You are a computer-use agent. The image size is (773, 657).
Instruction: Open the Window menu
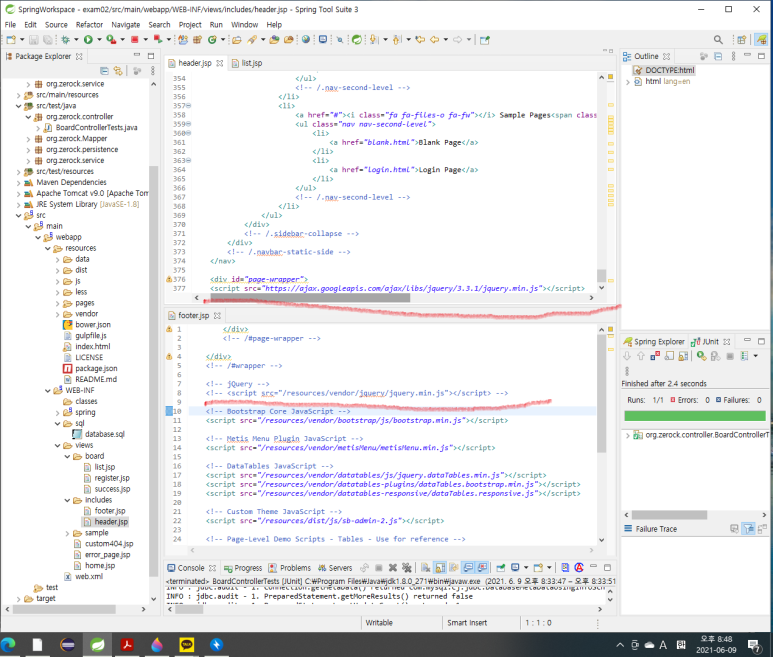coord(245,25)
